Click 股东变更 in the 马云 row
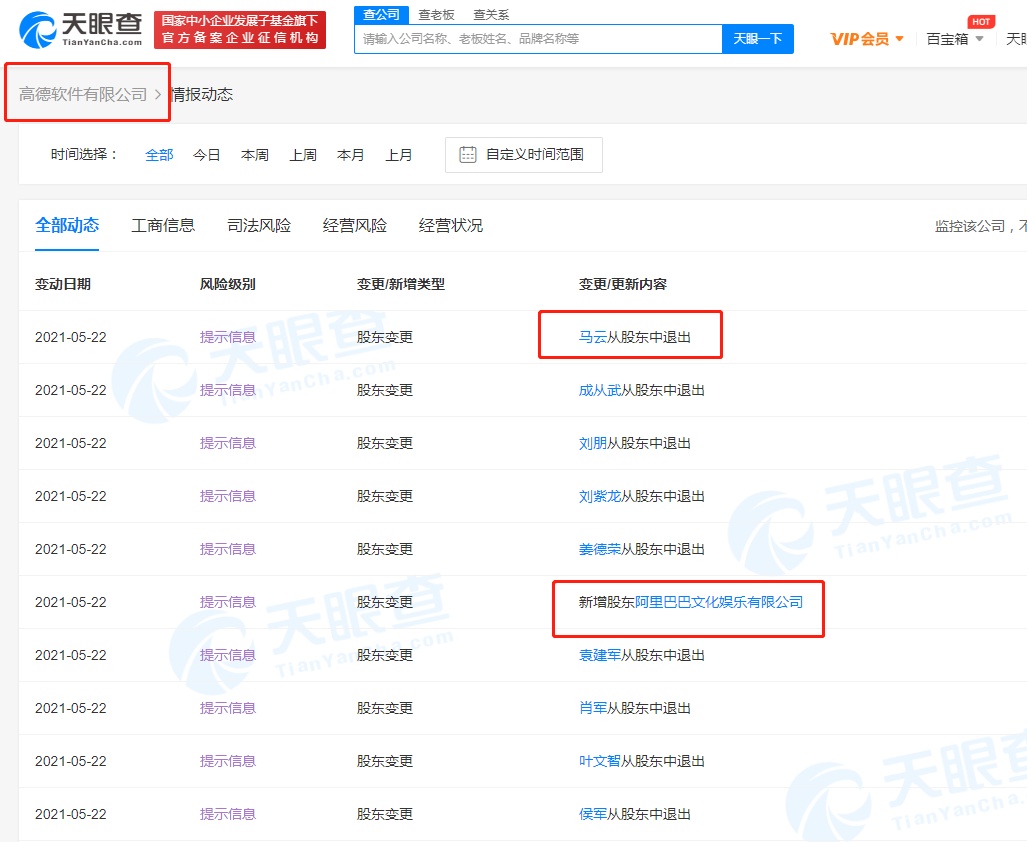The height and width of the screenshot is (842, 1027). pyautogui.click(x=385, y=337)
